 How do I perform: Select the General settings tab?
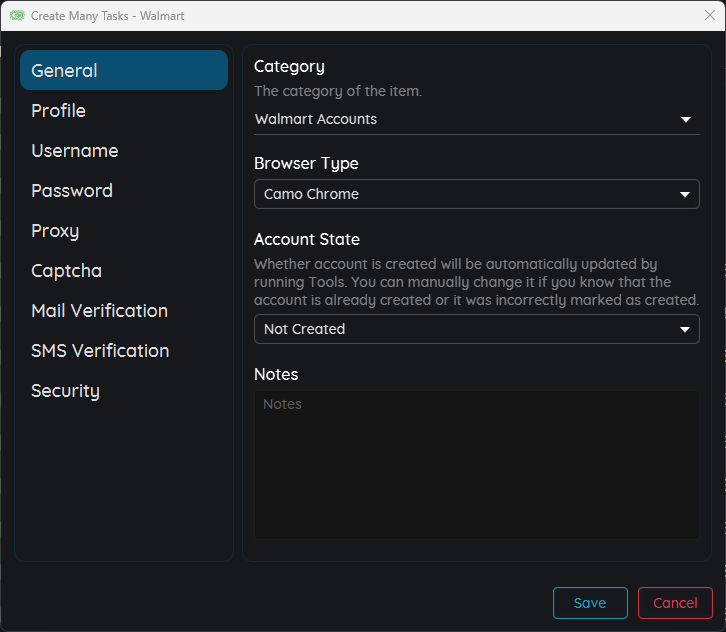124,70
